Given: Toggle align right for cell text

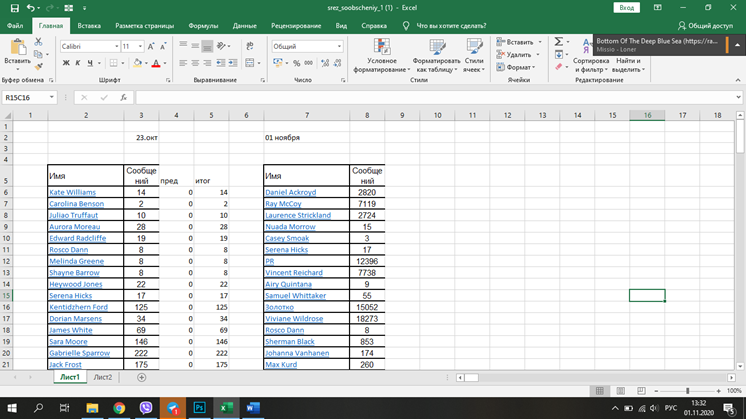Looking at the screenshot, I should [x=207, y=63].
